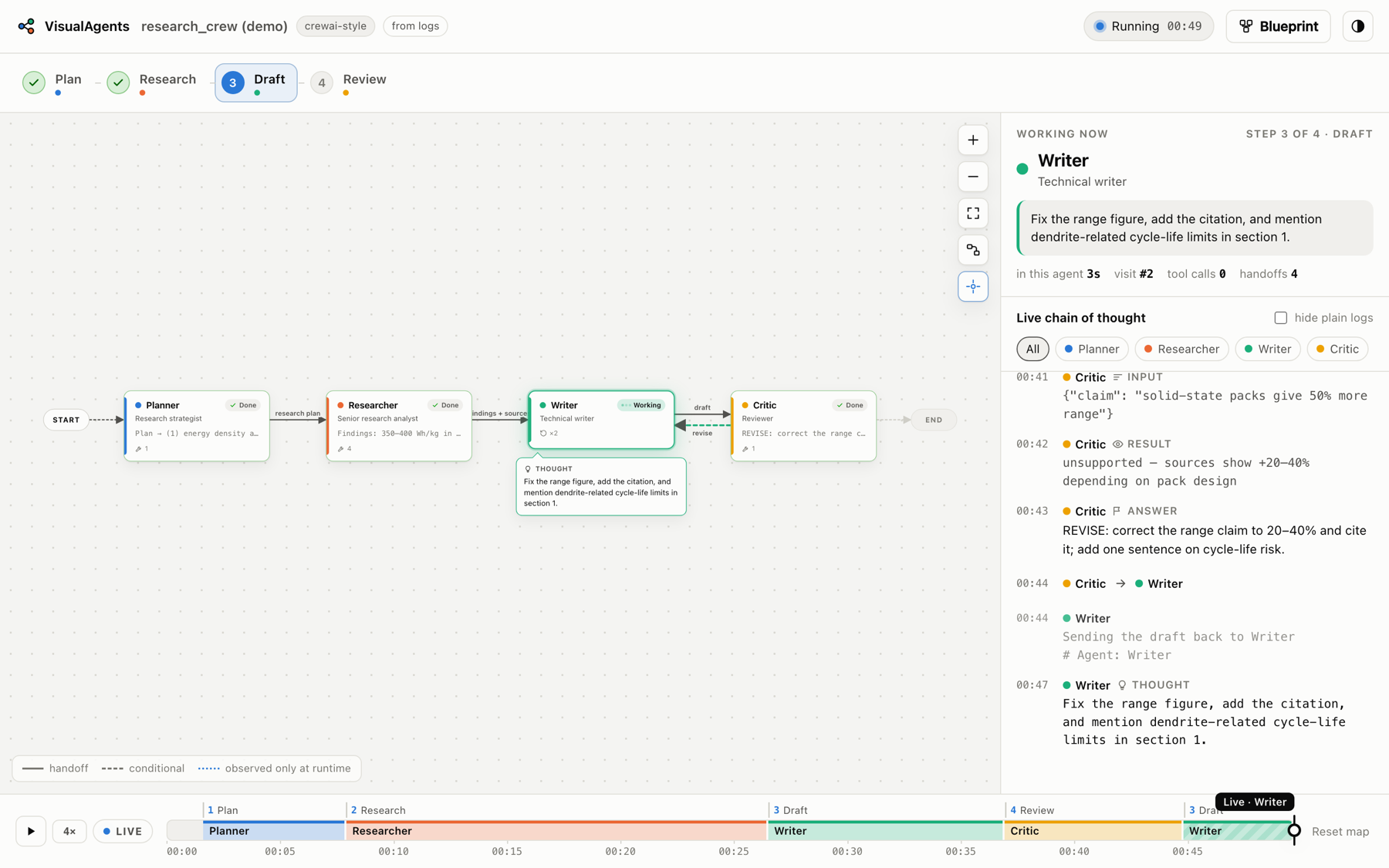
Task: Fit the graph to the screen
Action: click(973, 214)
